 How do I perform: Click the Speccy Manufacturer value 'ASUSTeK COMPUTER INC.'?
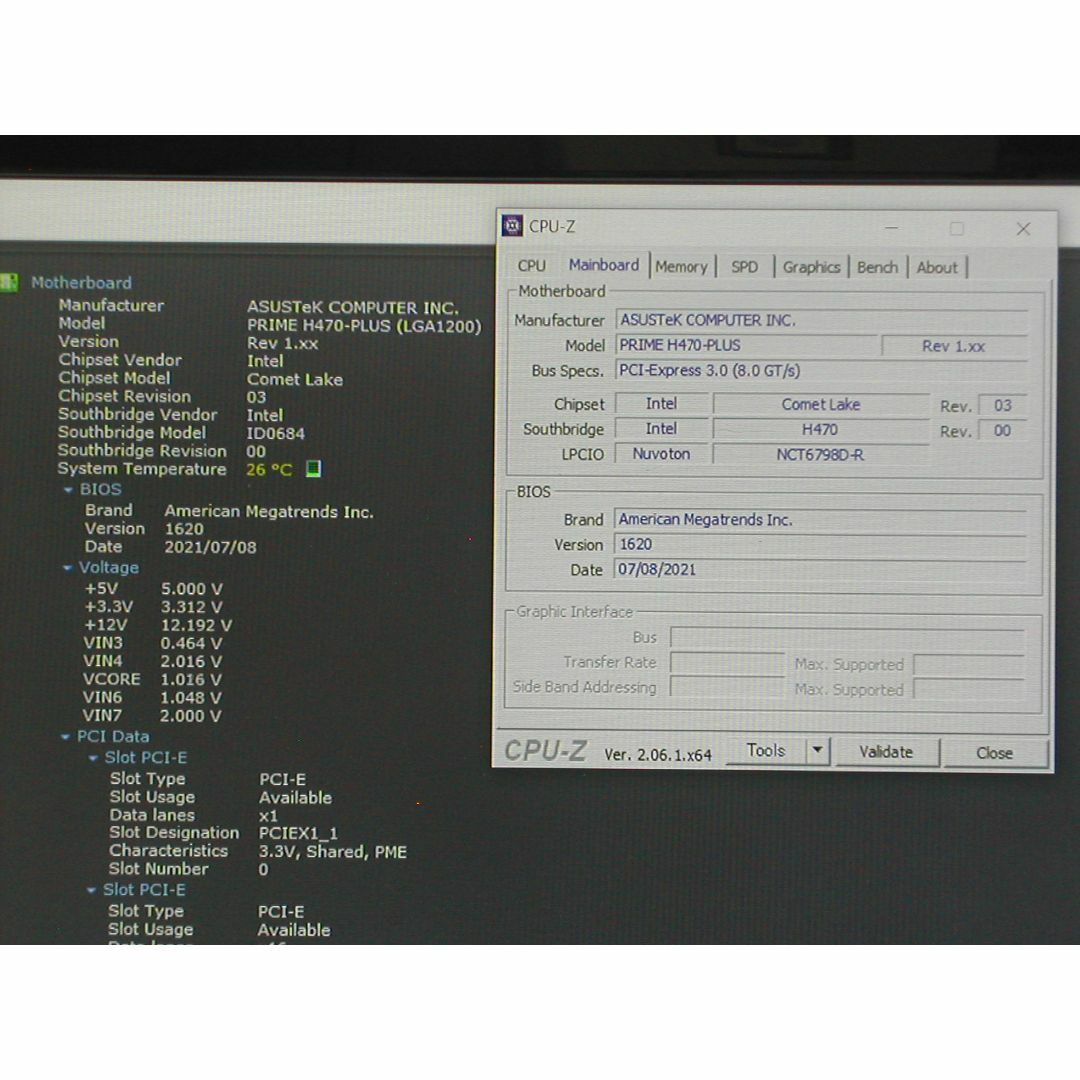click(x=353, y=307)
